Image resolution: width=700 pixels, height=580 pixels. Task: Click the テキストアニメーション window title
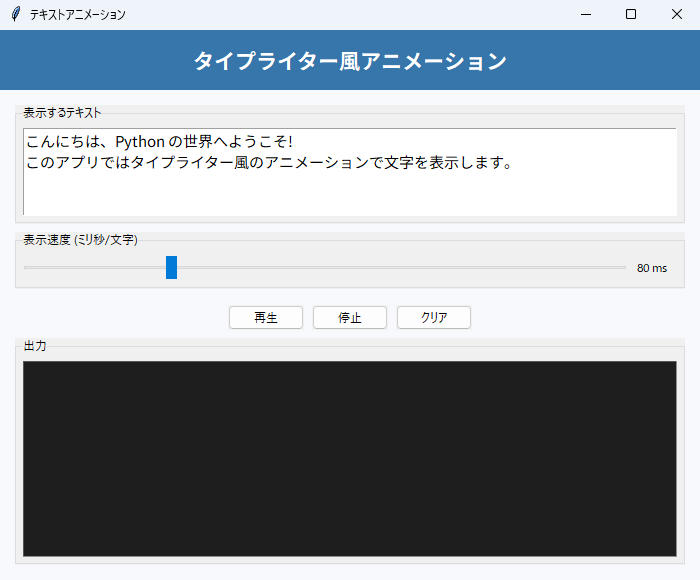pos(78,15)
